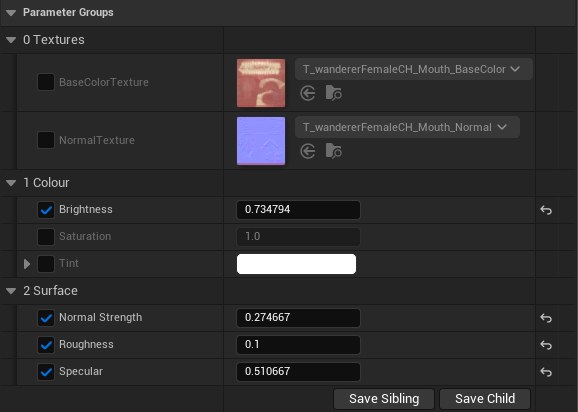Click the Normal Strength parameter name

tap(101, 317)
